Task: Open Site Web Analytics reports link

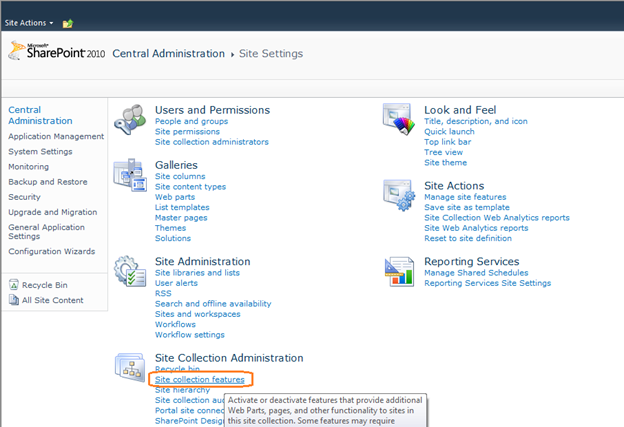Action: pos(476,228)
